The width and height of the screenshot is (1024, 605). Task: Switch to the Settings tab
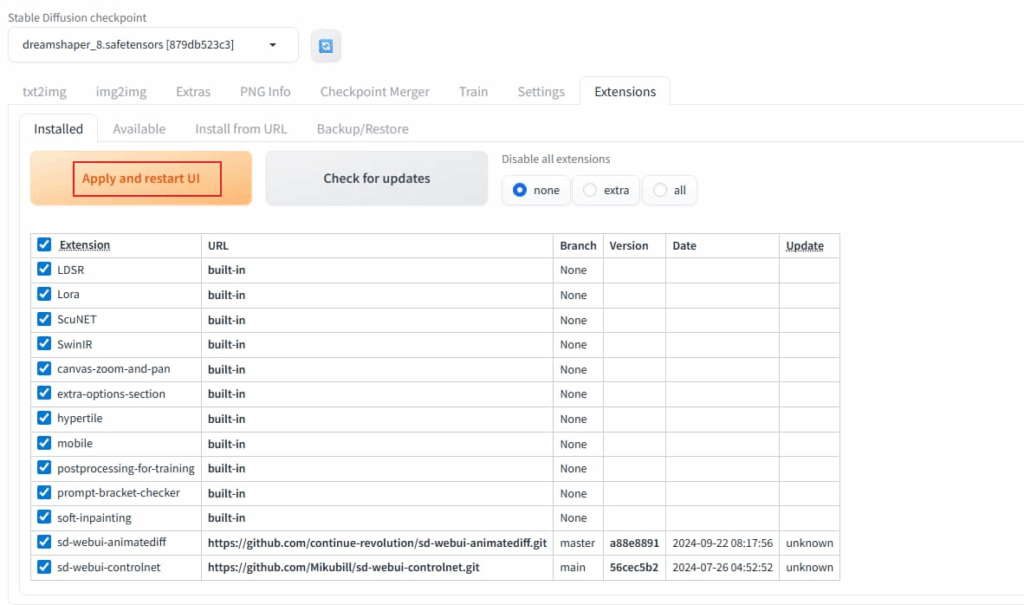pos(541,91)
